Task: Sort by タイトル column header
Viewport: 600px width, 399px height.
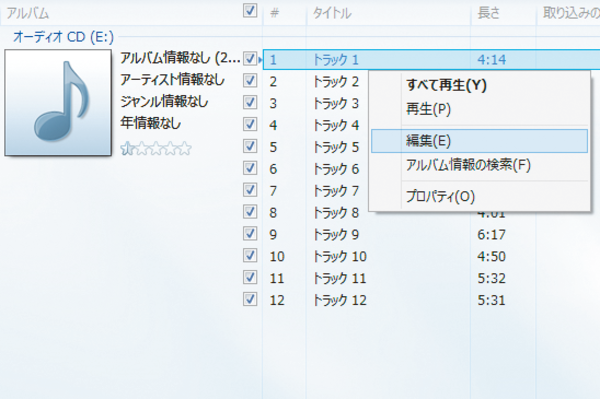Action: pos(332,13)
